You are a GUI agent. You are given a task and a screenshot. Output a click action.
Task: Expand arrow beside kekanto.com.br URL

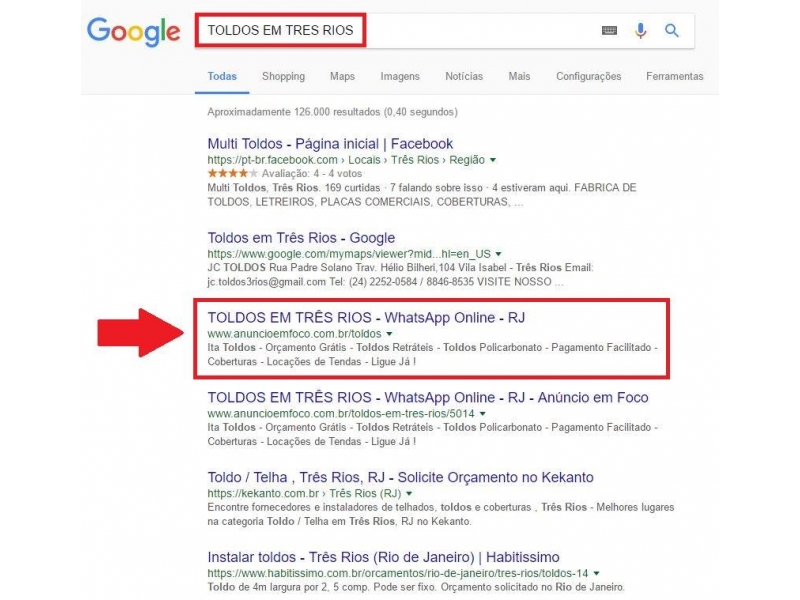click(409, 493)
